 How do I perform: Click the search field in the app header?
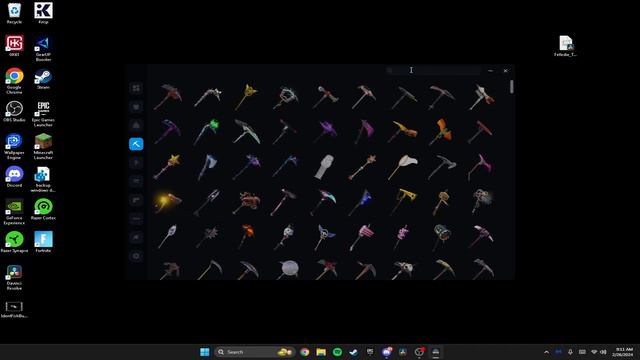(434, 70)
